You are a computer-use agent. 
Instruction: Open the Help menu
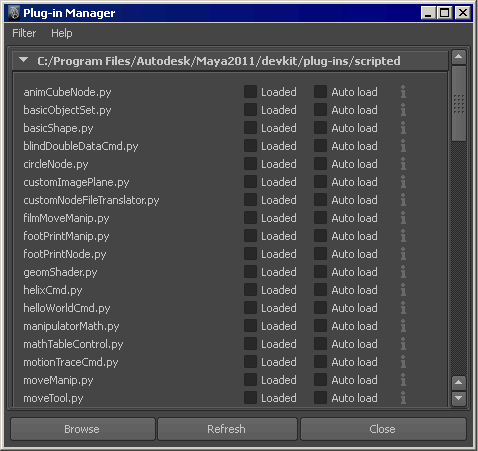click(62, 33)
